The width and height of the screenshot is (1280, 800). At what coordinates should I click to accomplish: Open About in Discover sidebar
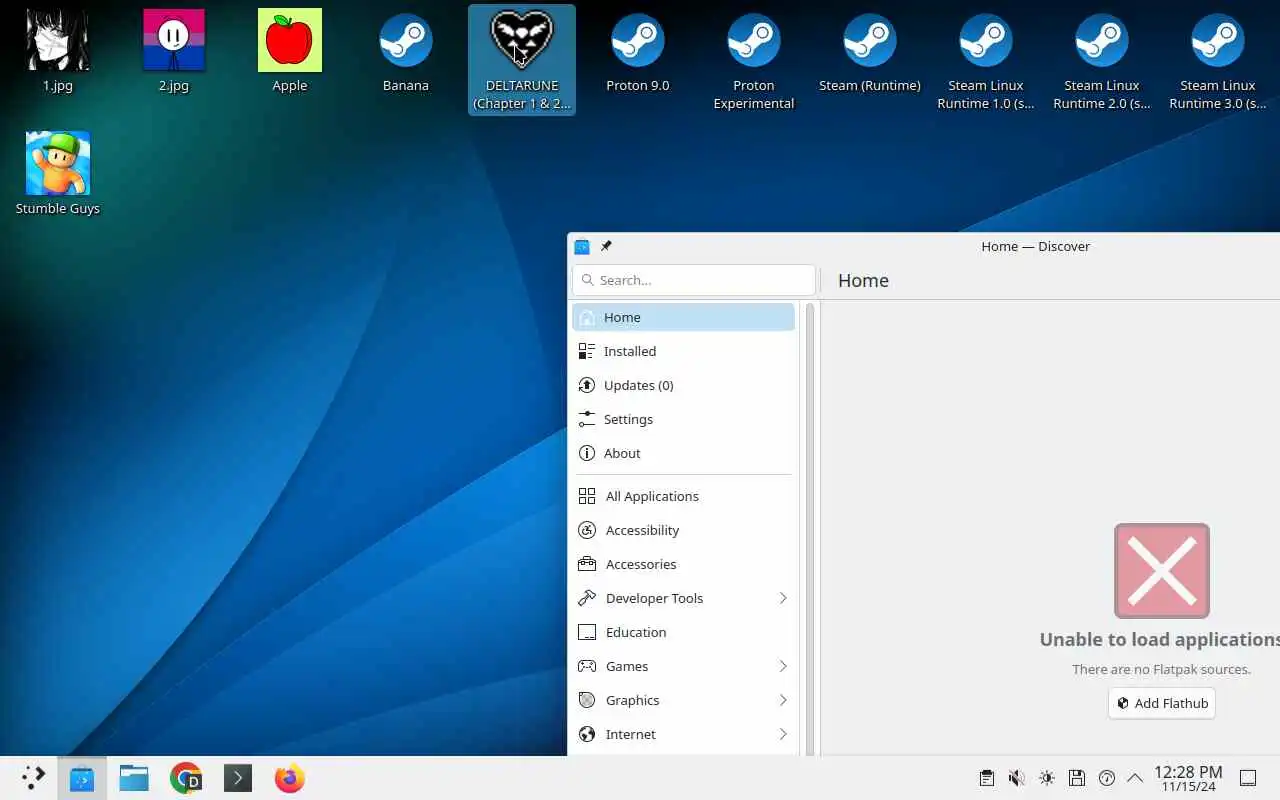tap(683, 453)
